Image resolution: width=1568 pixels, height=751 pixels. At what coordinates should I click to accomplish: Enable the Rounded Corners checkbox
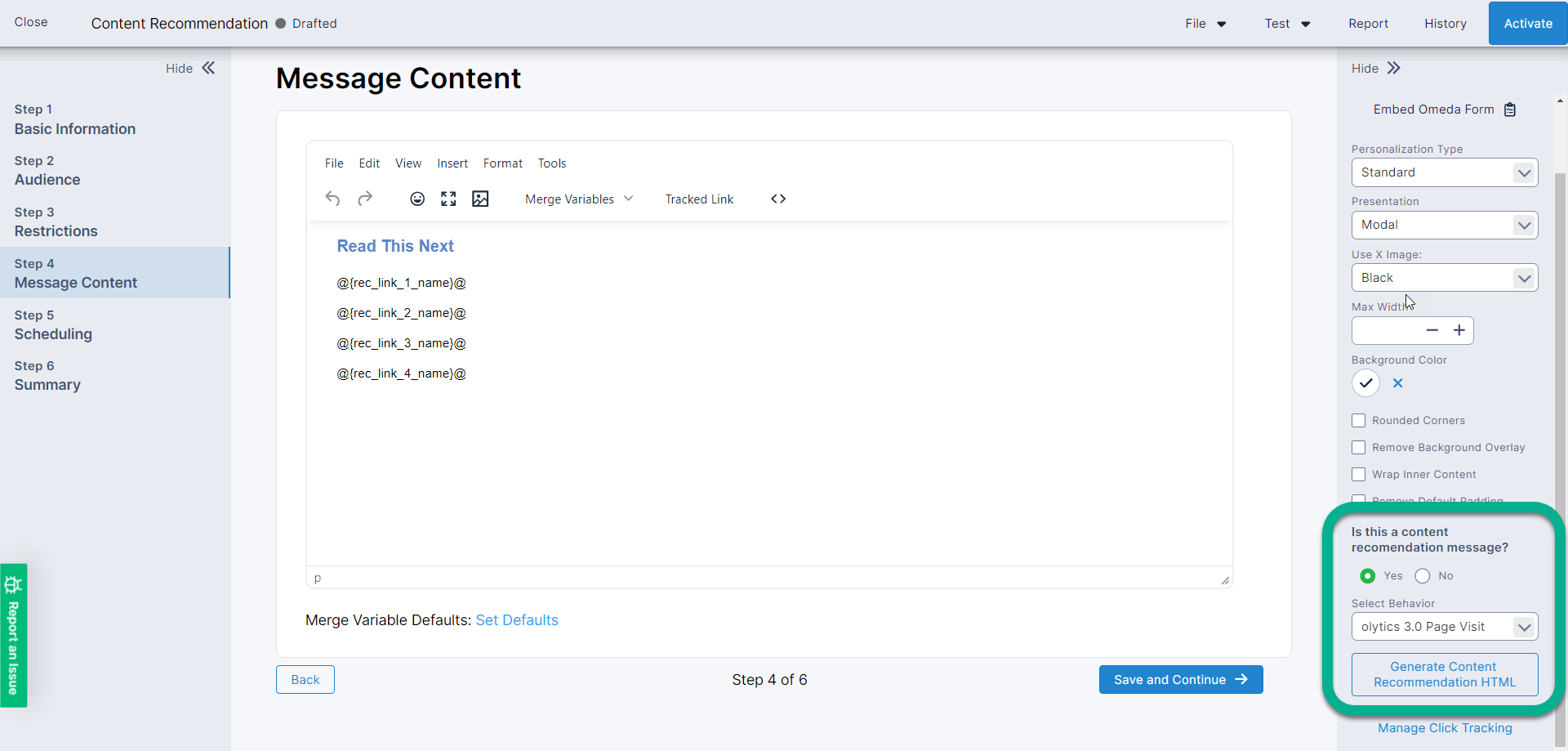[x=1359, y=421]
